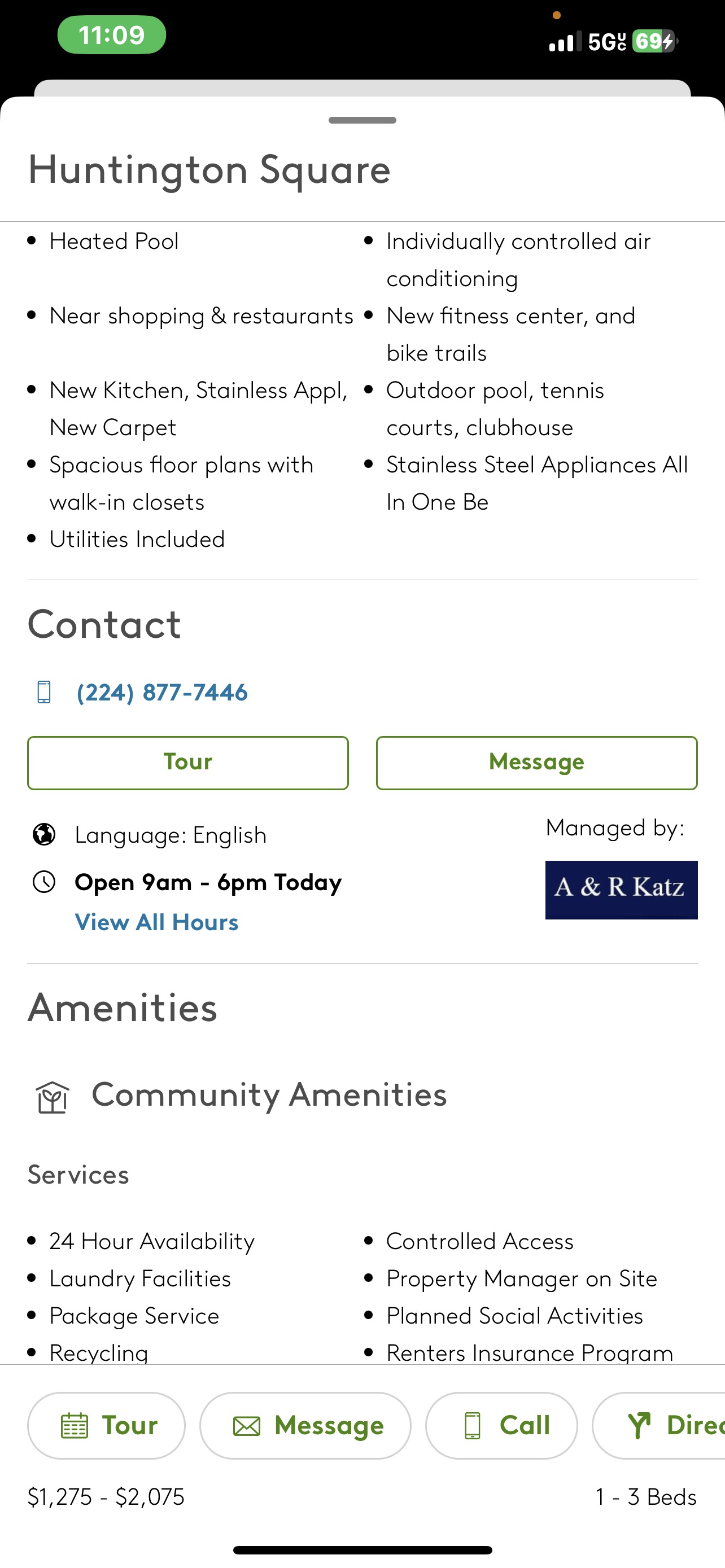
Task: Tap the Community Amenities building icon
Action: point(53,1097)
